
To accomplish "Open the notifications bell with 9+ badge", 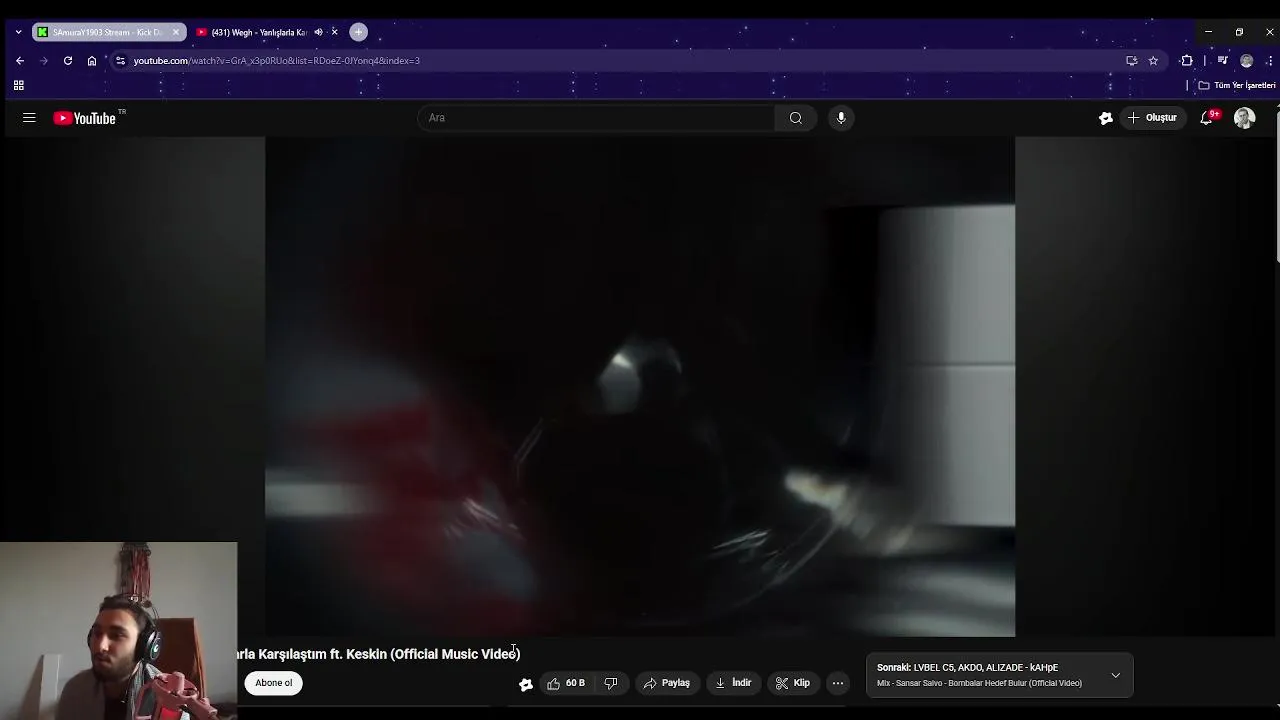I will 1207,118.
